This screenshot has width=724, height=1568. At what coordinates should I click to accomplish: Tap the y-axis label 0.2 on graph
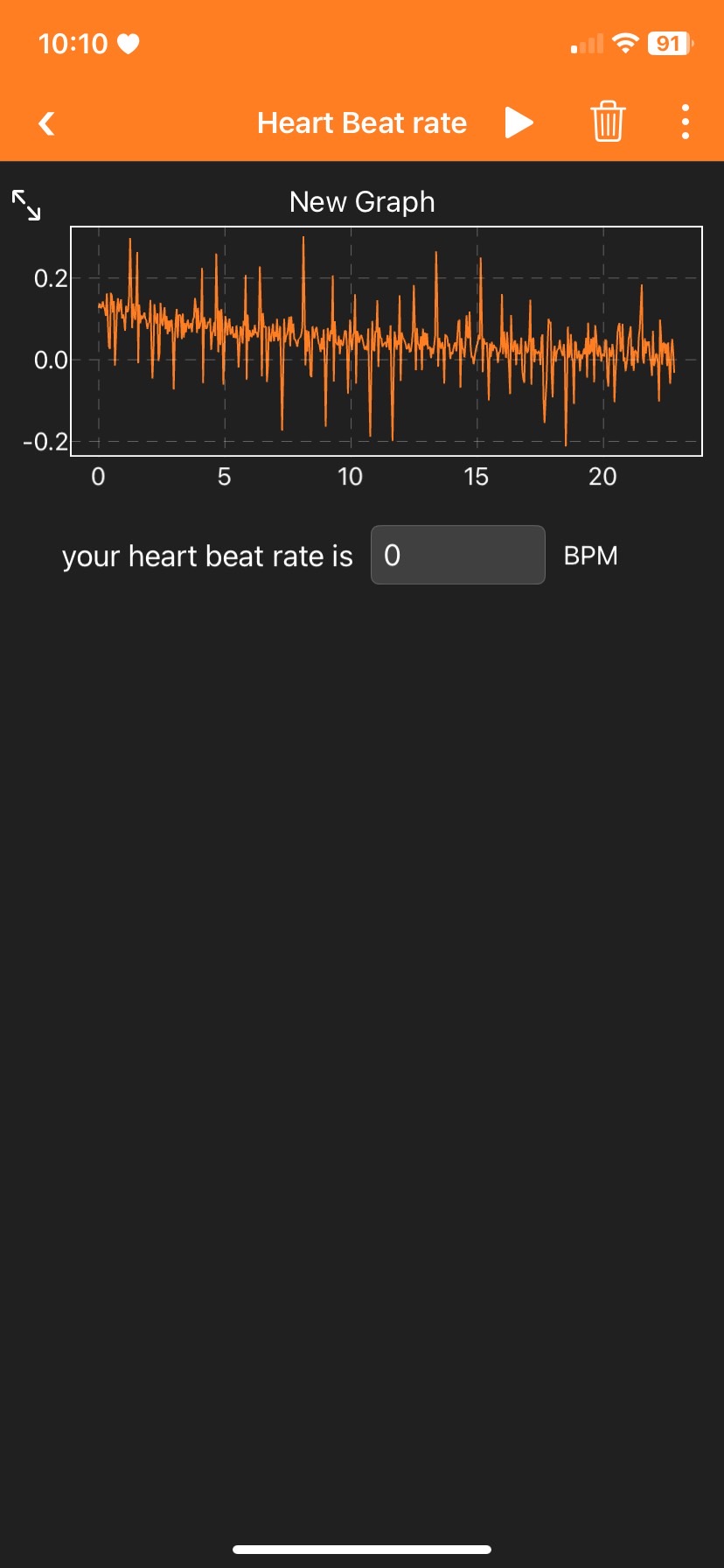[50, 279]
